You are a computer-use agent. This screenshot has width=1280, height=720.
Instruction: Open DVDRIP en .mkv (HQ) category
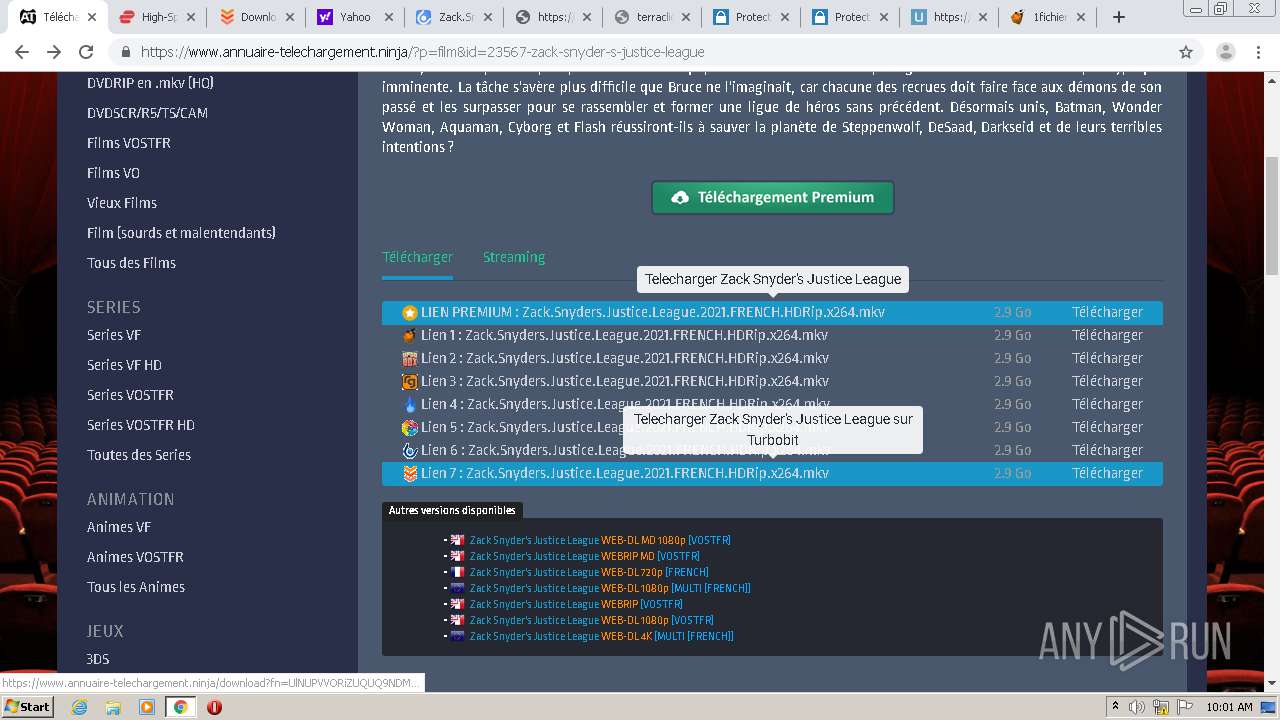(150, 83)
